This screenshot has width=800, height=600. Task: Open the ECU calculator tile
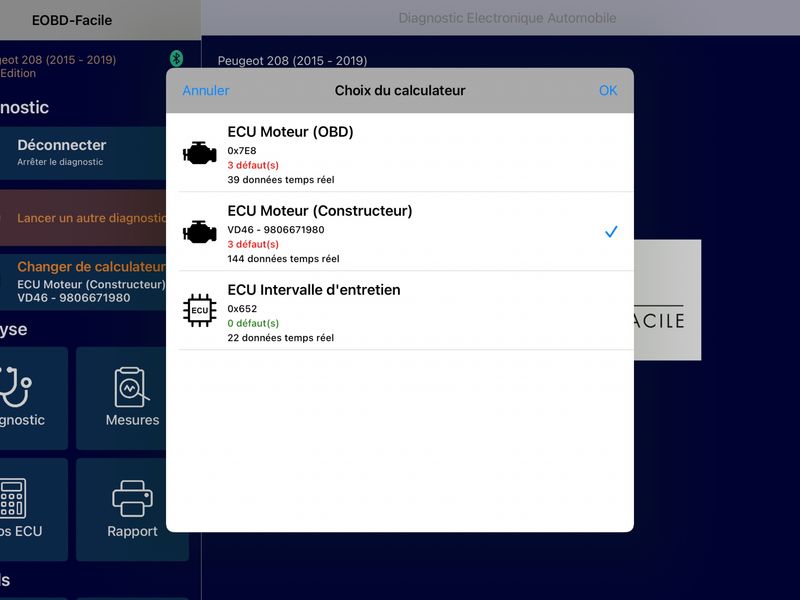[x=34, y=509]
